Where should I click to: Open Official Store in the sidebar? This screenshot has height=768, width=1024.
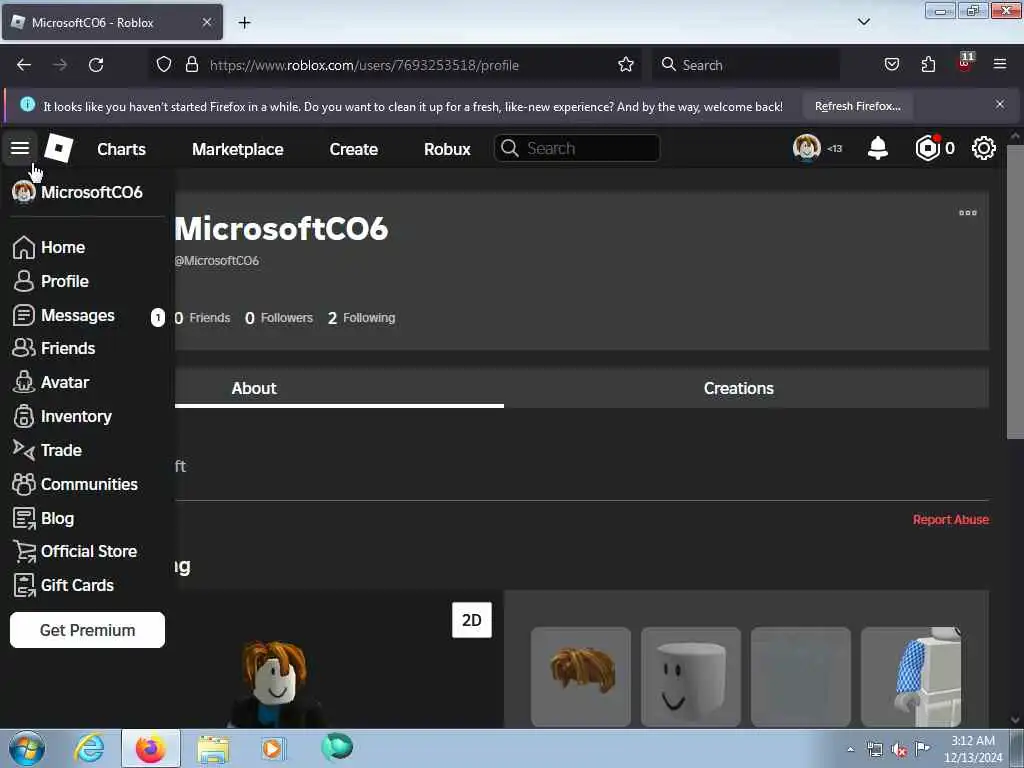coord(89,552)
